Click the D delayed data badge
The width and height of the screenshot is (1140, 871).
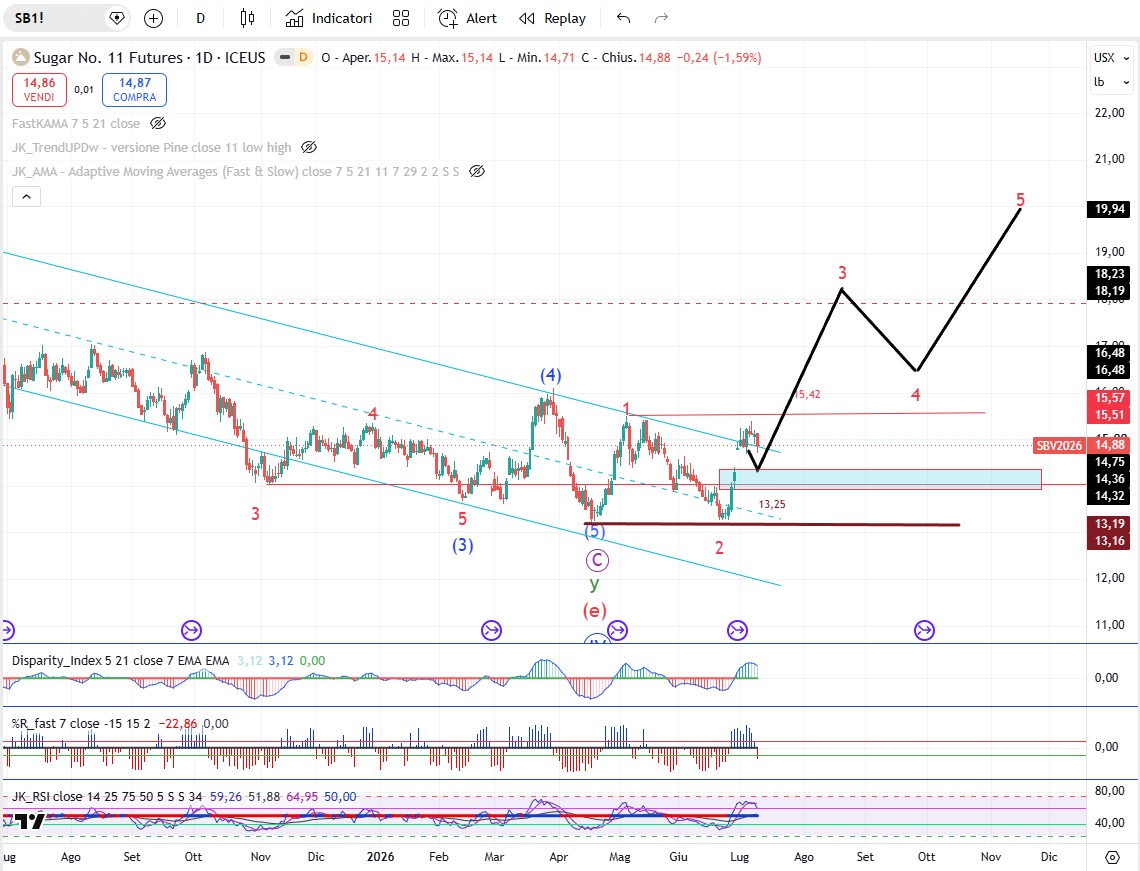click(303, 57)
